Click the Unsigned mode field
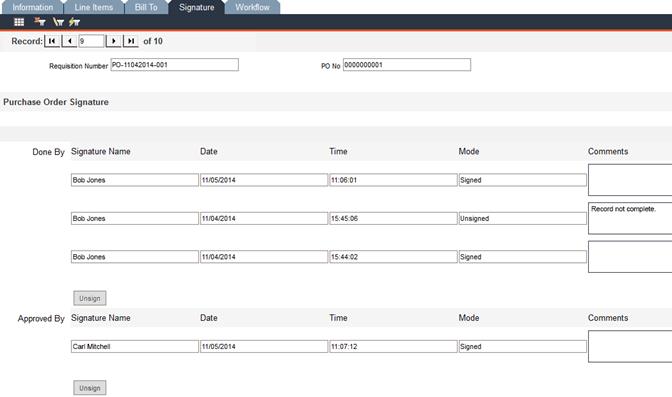Screen dimensions: 672x397 click(x=522, y=218)
